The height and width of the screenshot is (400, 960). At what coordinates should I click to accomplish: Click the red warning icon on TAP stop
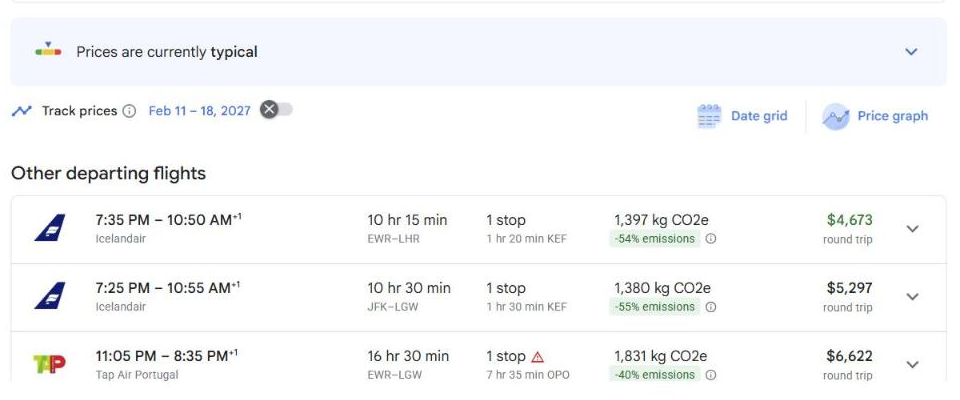[538, 357]
